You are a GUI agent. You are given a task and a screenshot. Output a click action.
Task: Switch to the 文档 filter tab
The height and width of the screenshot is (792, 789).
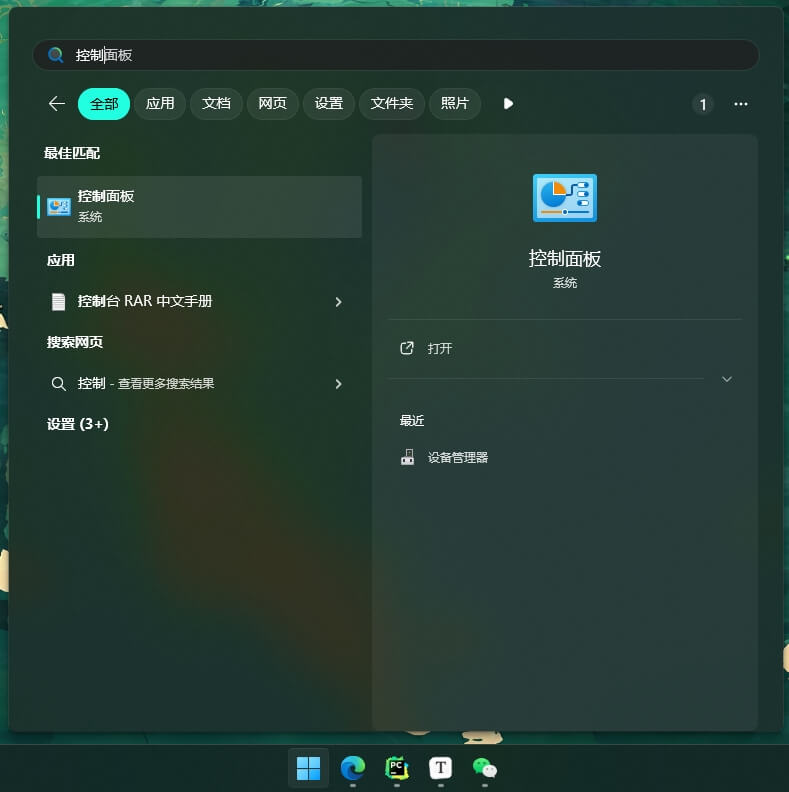click(216, 104)
